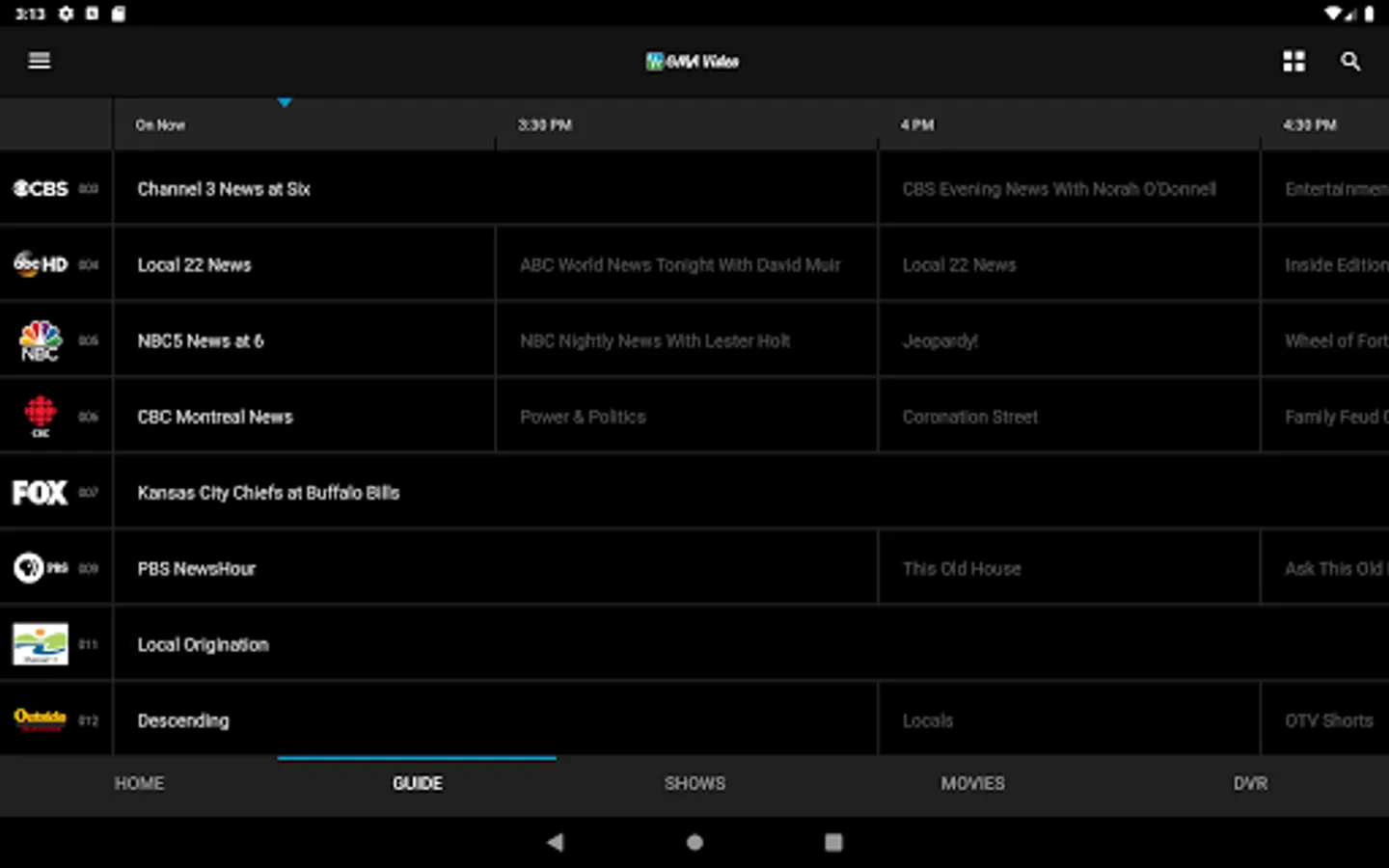Select Ask This Old House program

[x=1325, y=568]
